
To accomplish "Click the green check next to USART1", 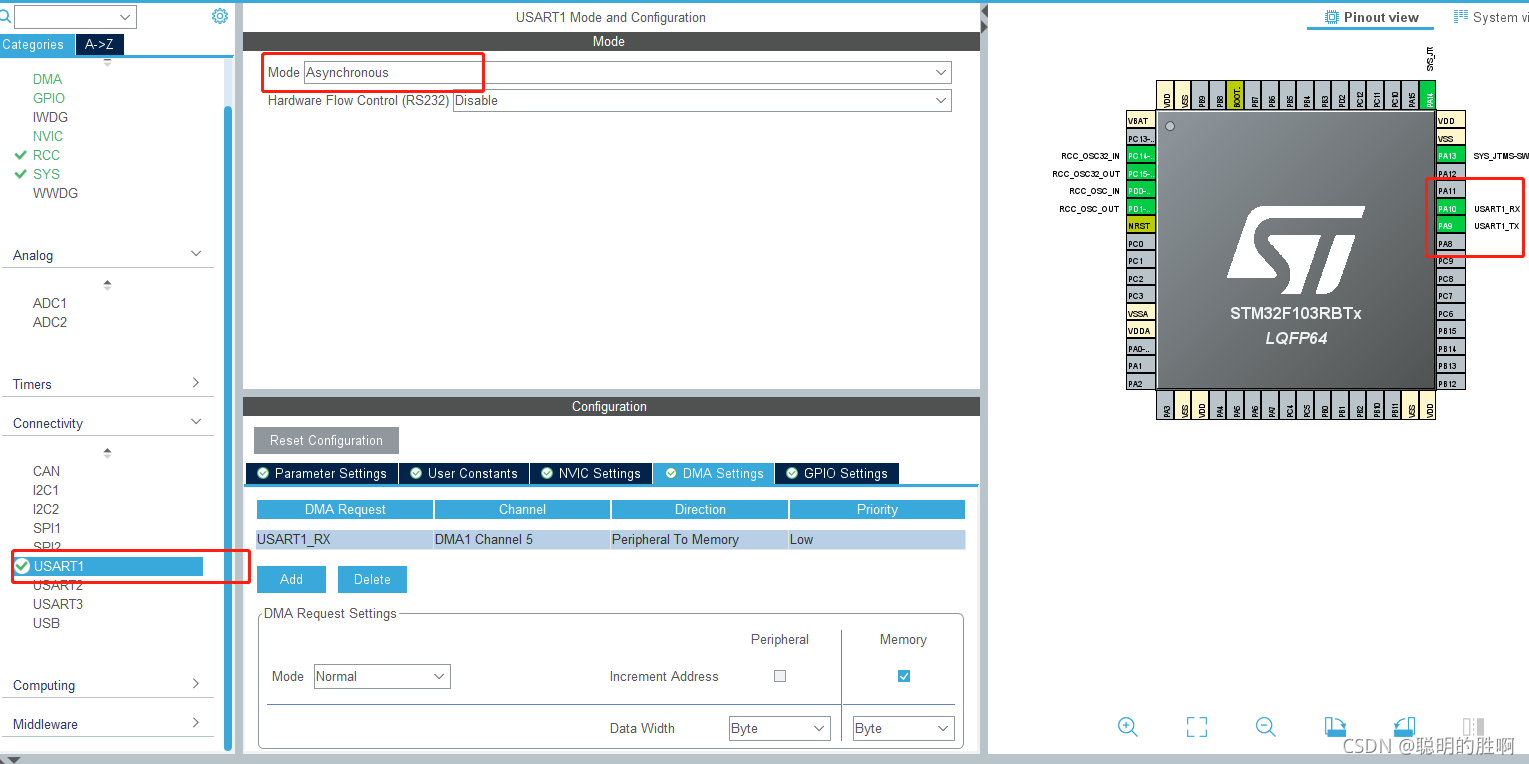I will (x=22, y=566).
